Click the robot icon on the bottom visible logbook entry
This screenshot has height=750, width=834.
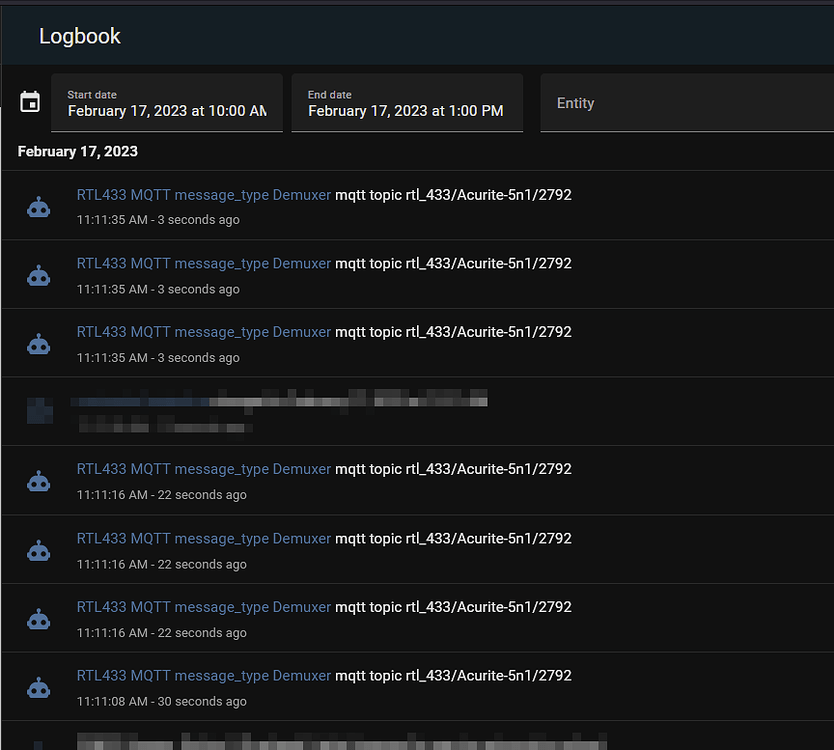[x=39, y=745]
